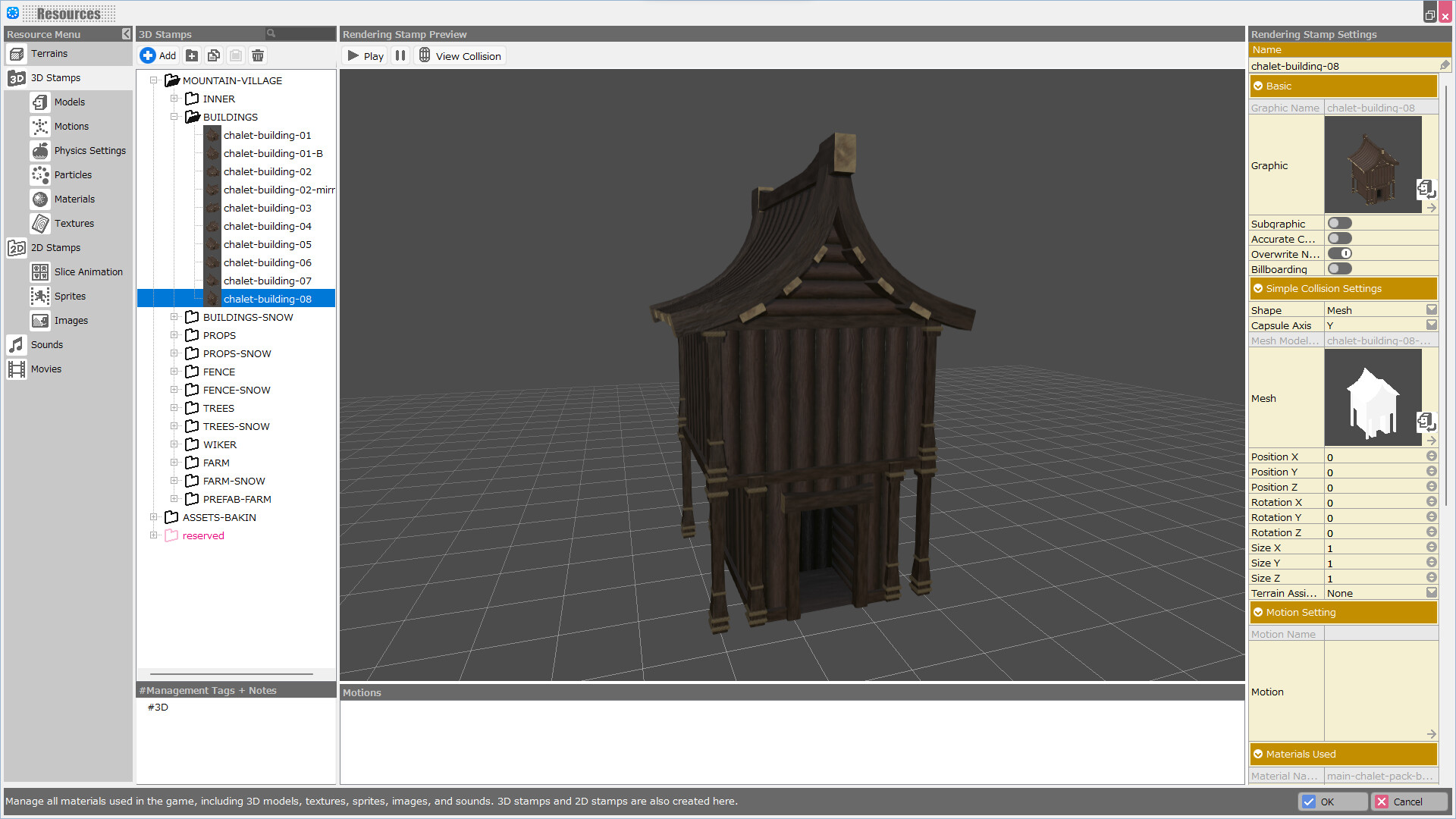The width and height of the screenshot is (1456, 819).
Task: Enable the Subgraphic toggle
Action: 1340,223
